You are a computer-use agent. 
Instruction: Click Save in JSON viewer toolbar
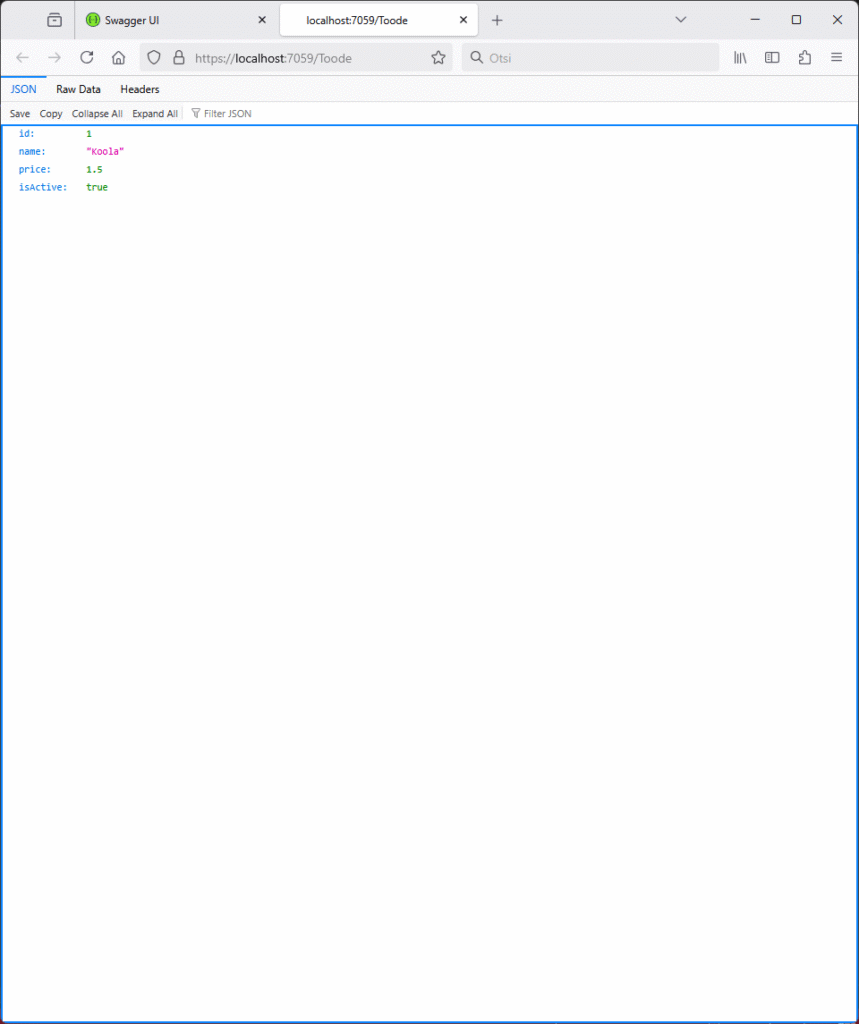tap(20, 114)
